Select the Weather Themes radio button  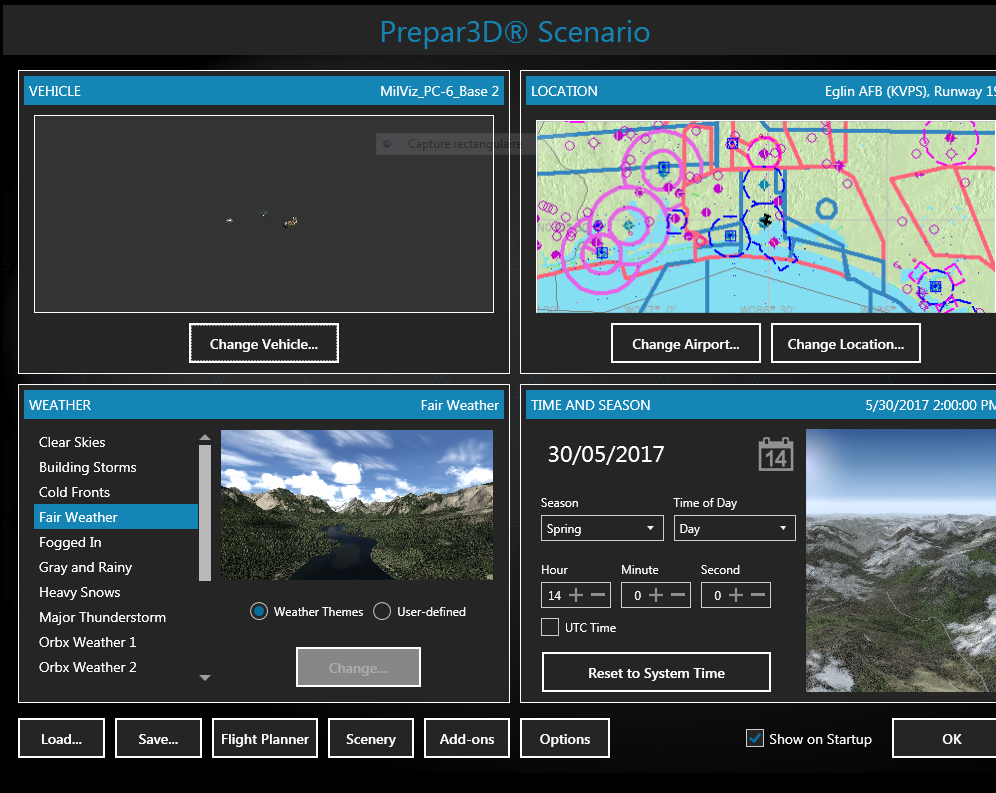pyautogui.click(x=259, y=611)
